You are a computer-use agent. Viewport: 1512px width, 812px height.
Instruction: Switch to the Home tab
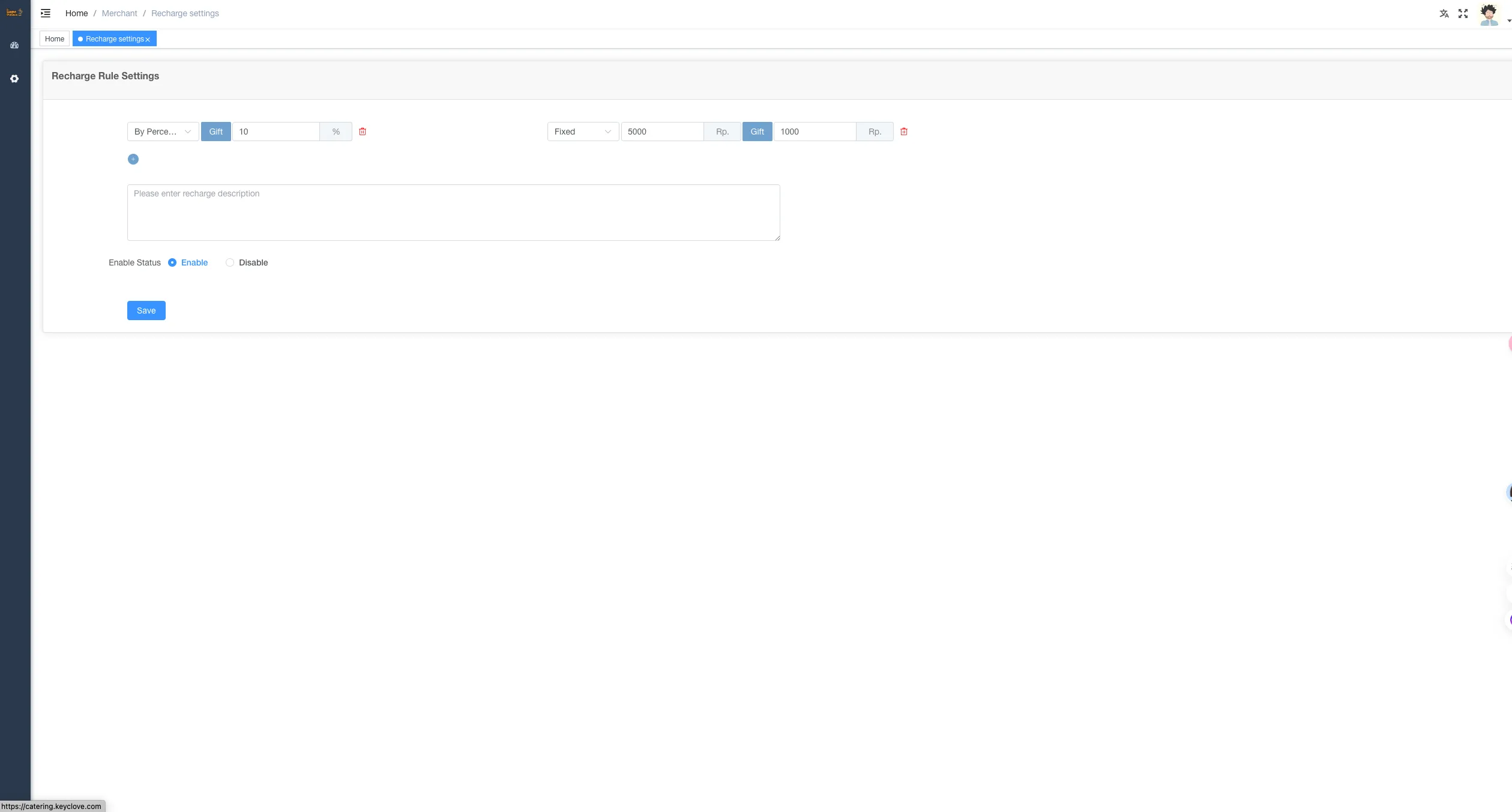click(55, 39)
